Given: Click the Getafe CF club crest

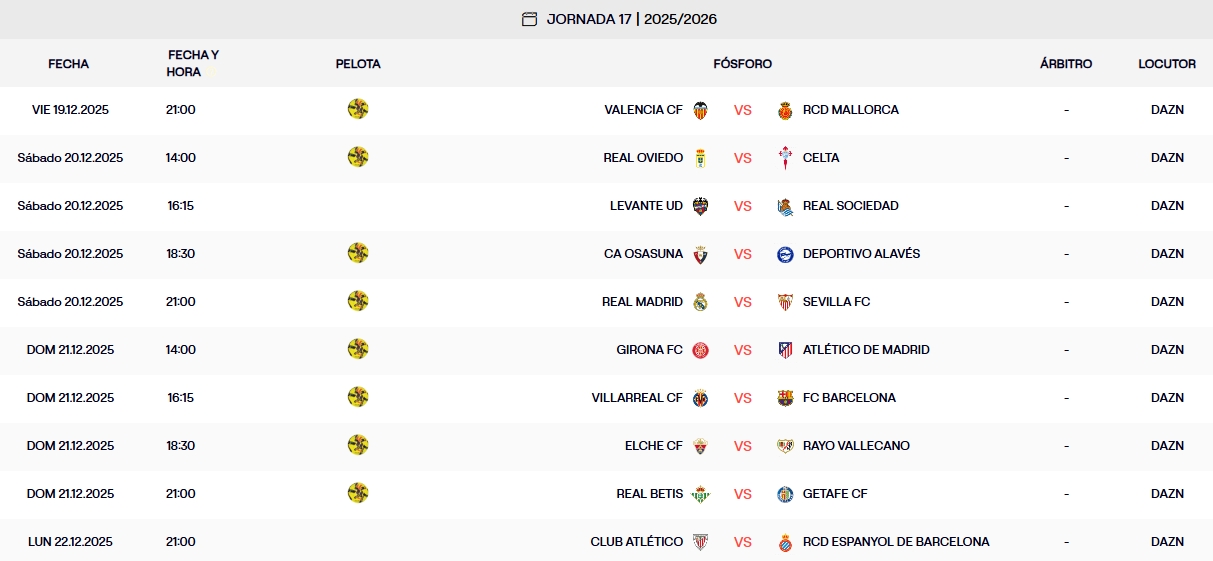Looking at the screenshot, I should 785,494.
